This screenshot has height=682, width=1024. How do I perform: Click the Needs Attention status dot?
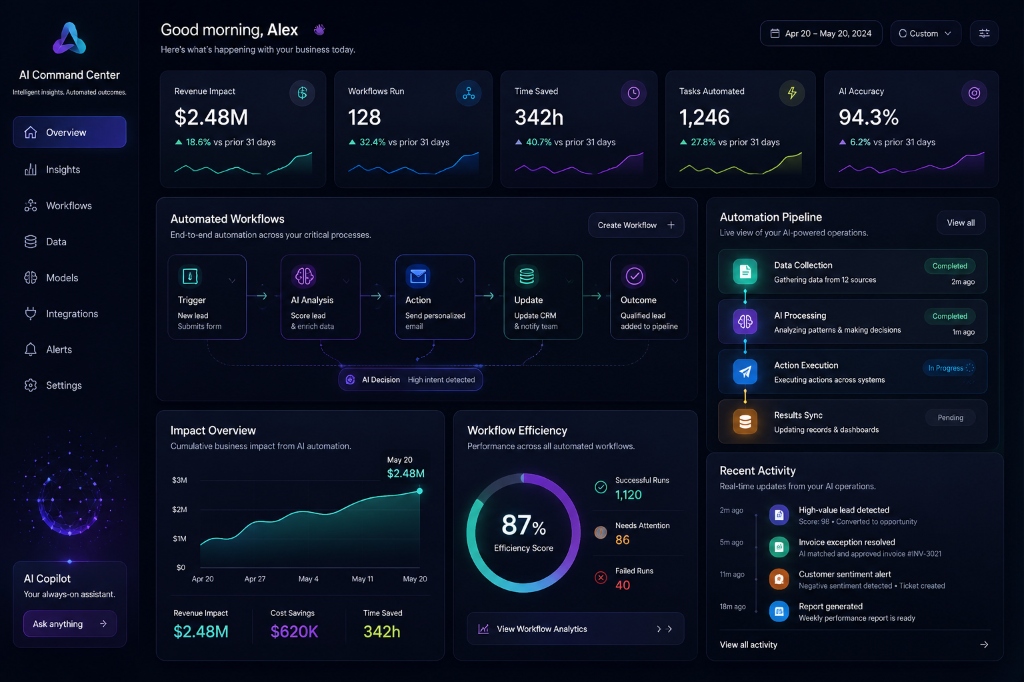(x=601, y=532)
